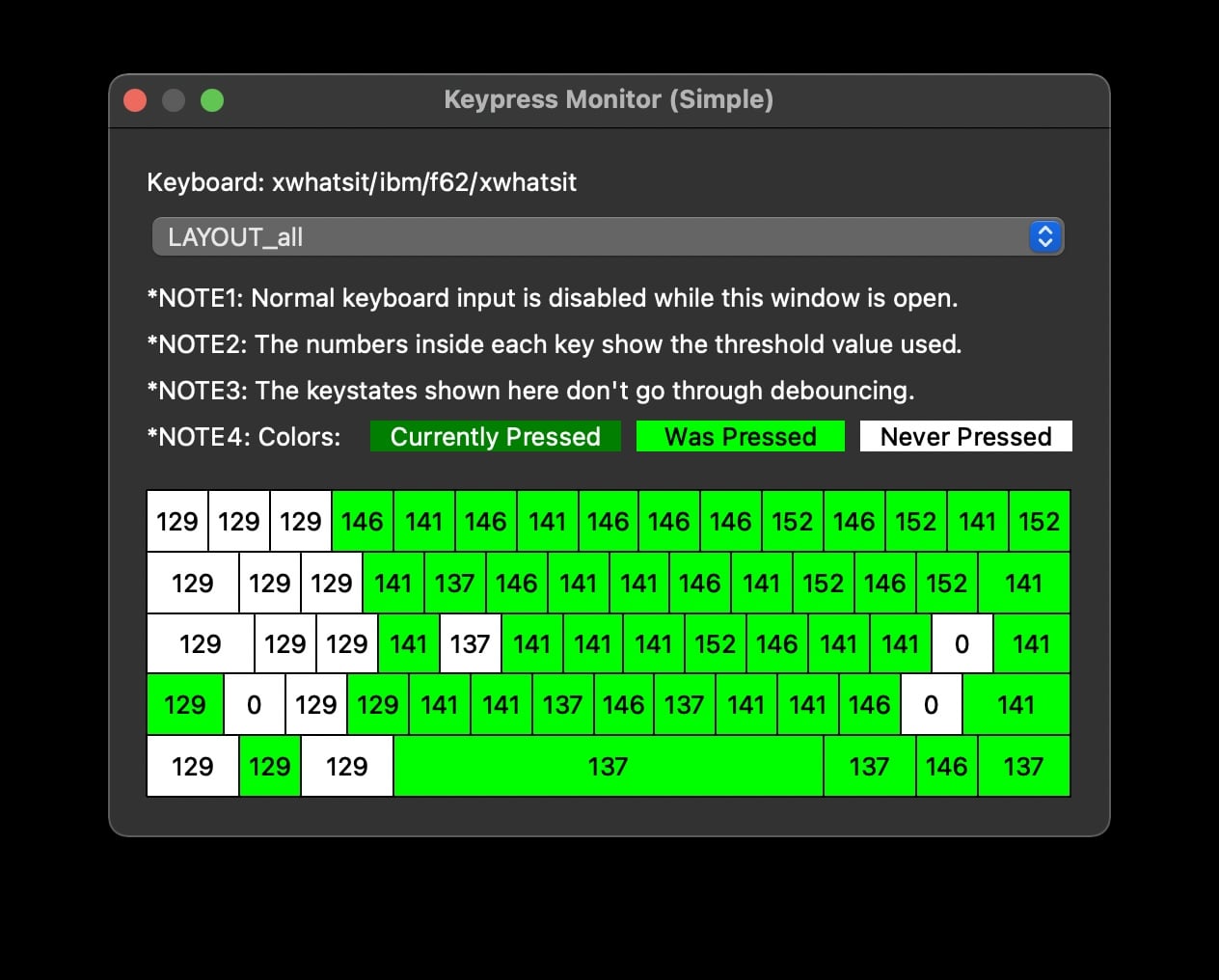Viewport: 1219px width, 980px height.
Task: Click the bright green Was Pressed legend
Action: pos(740,436)
